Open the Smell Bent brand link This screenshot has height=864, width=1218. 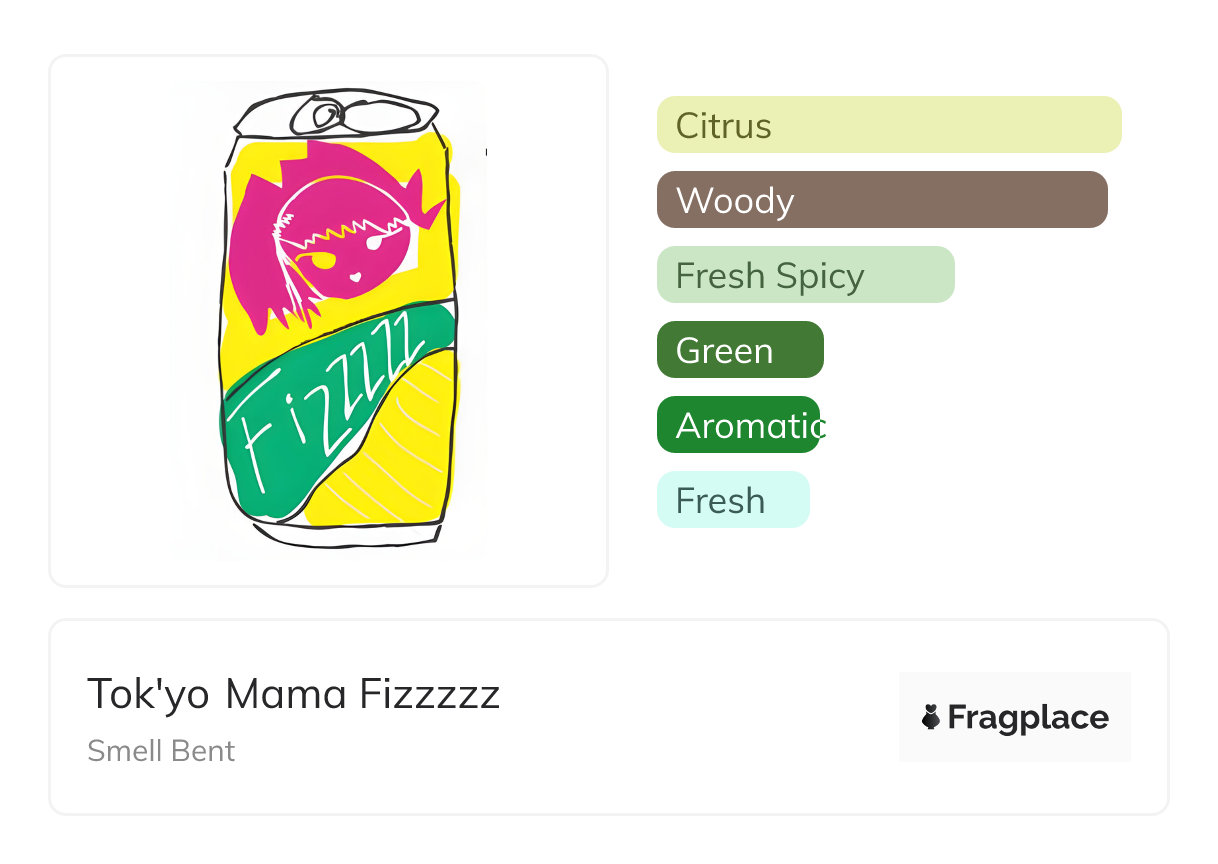click(x=161, y=751)
